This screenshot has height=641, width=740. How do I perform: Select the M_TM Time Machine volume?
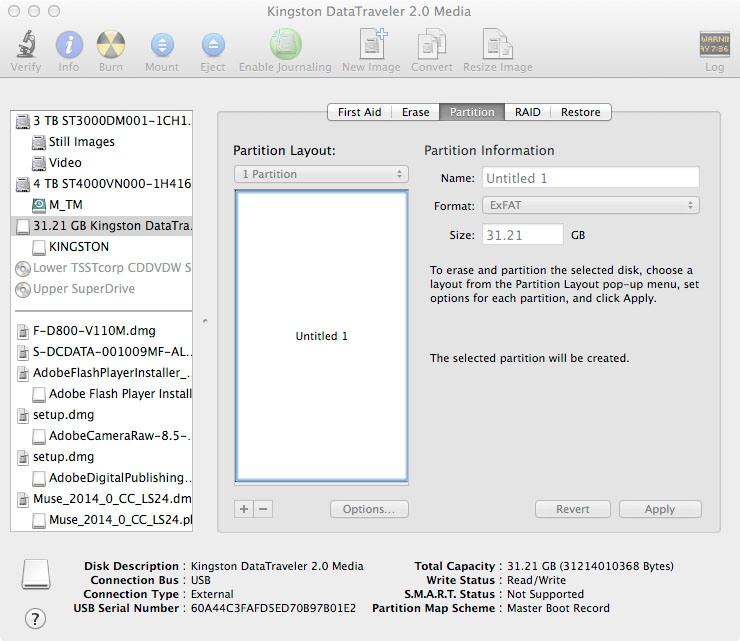coord(102,205)
